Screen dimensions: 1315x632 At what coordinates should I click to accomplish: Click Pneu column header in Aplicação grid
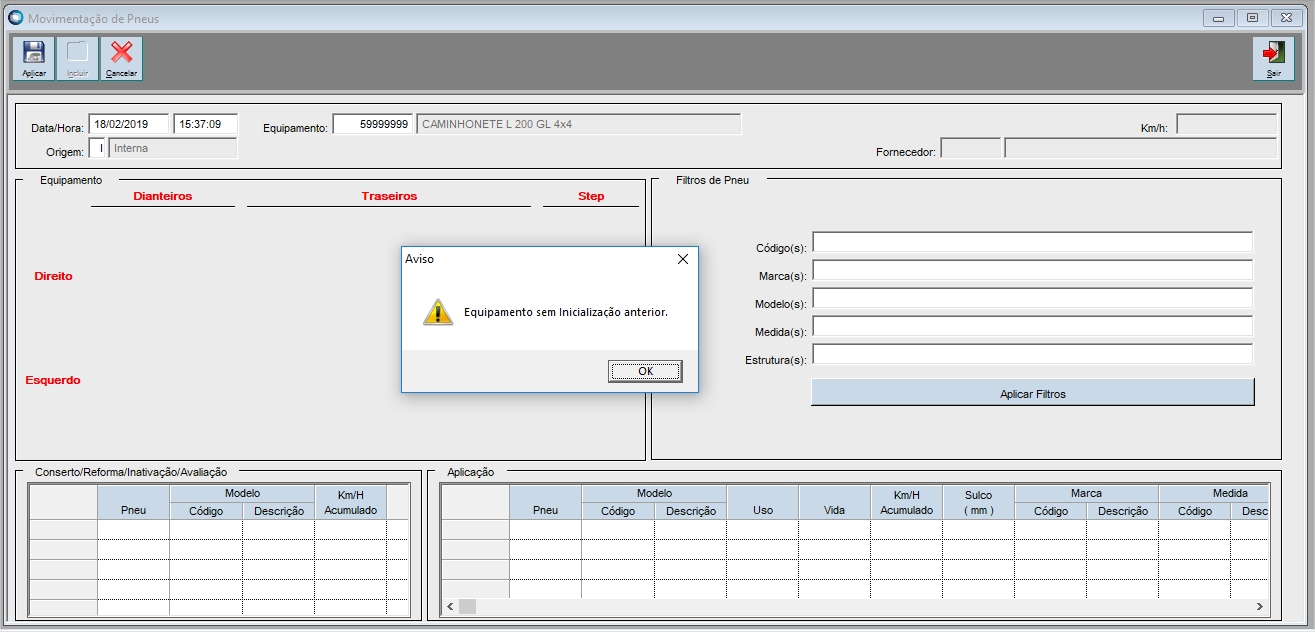point(545,503)
